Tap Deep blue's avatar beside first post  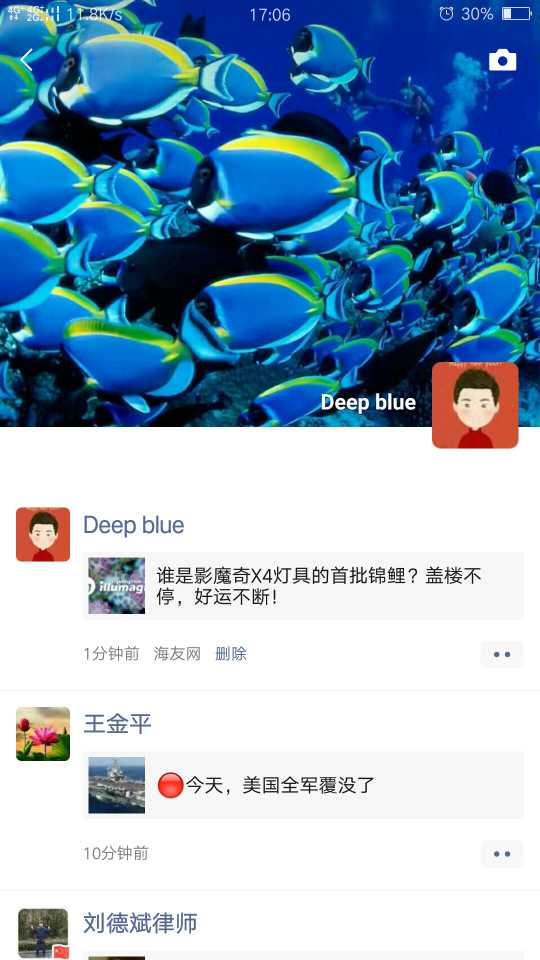click(43, 534)
